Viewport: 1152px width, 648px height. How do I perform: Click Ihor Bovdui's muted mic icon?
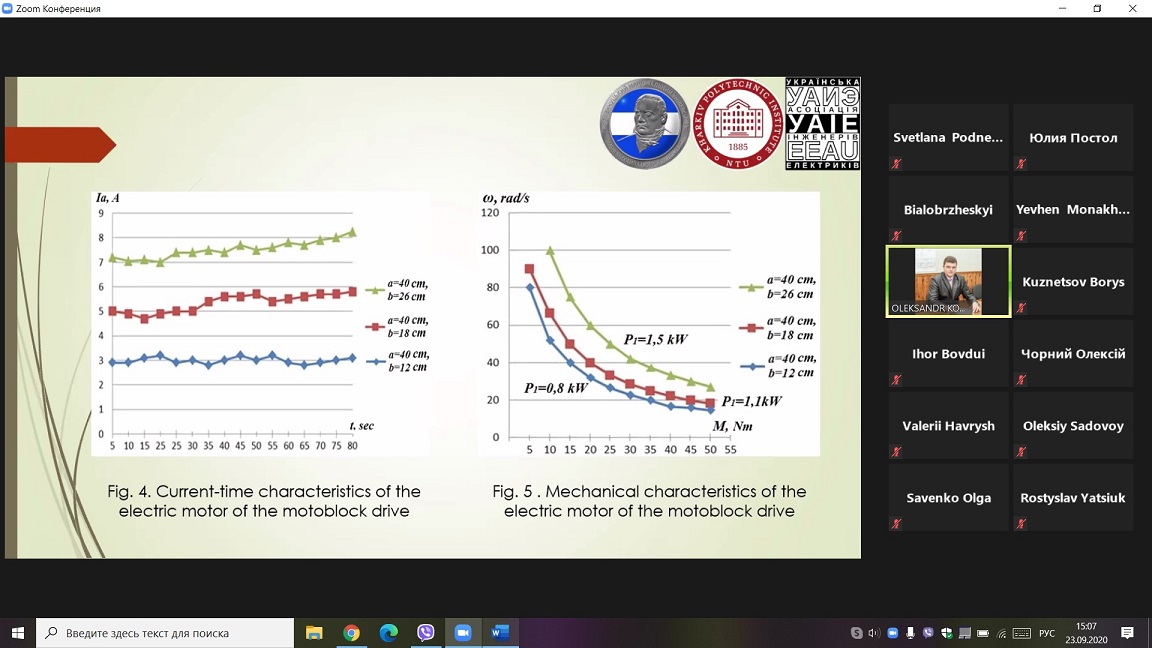click(896, 380)
